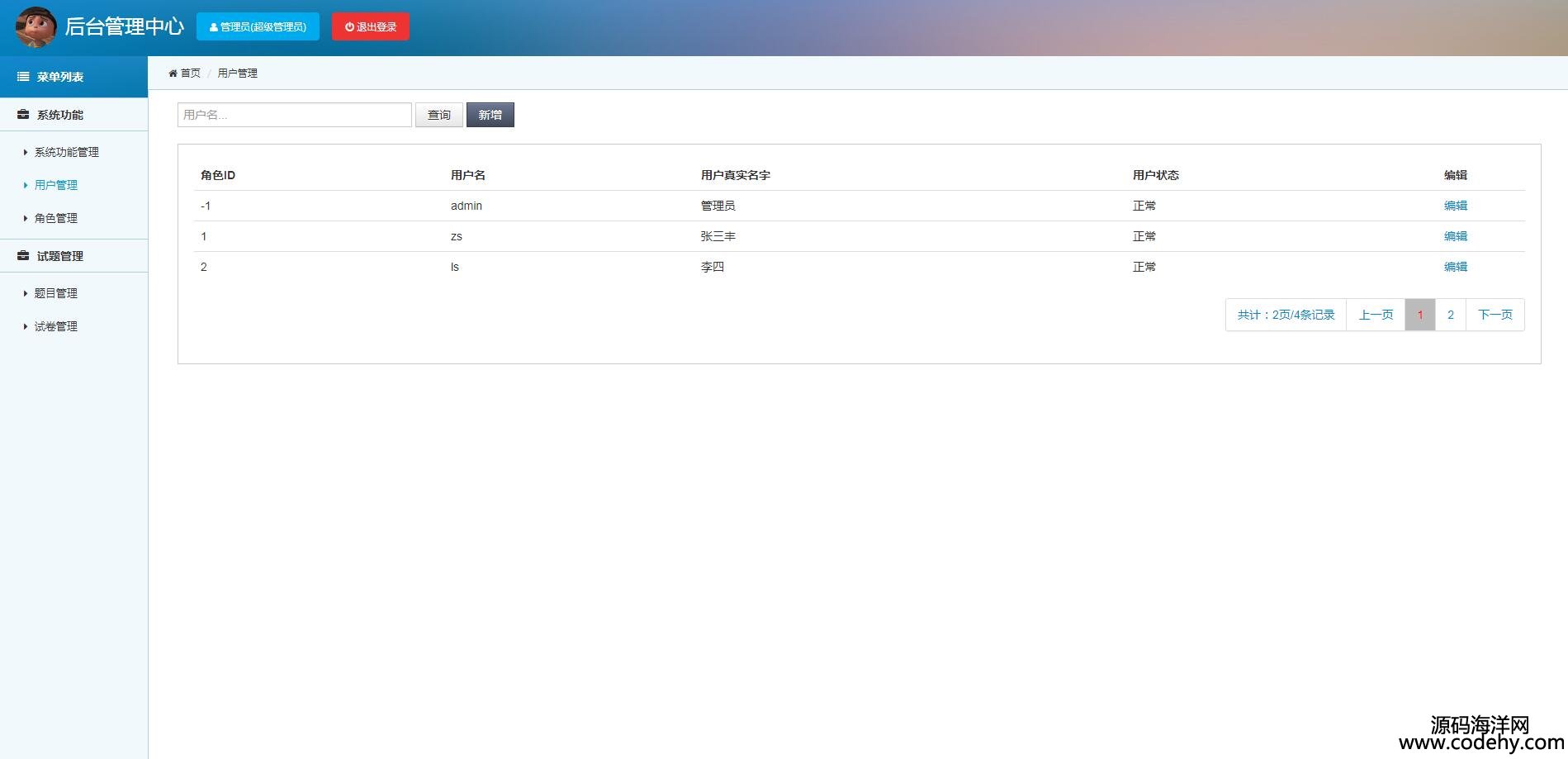Click the list icon beside 菜单列表
The width and height of the screenshot is (1568, 759).
click(x=23, y=77)
